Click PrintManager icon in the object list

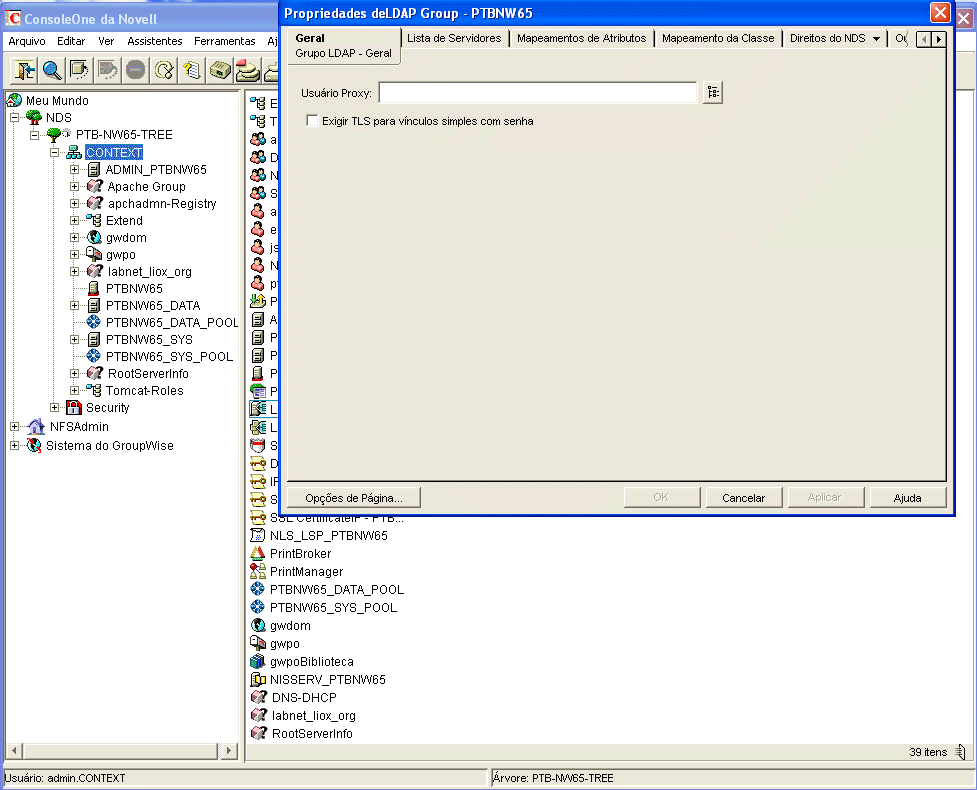(257, 571)
